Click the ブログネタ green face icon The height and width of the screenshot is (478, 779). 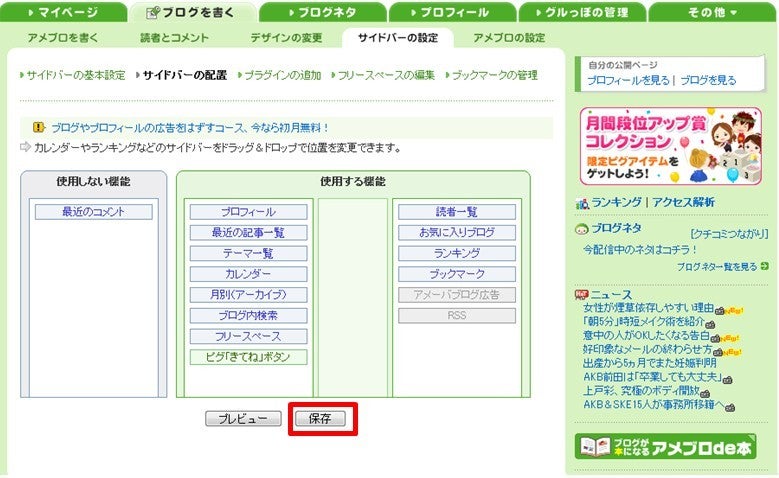[581, 229]
